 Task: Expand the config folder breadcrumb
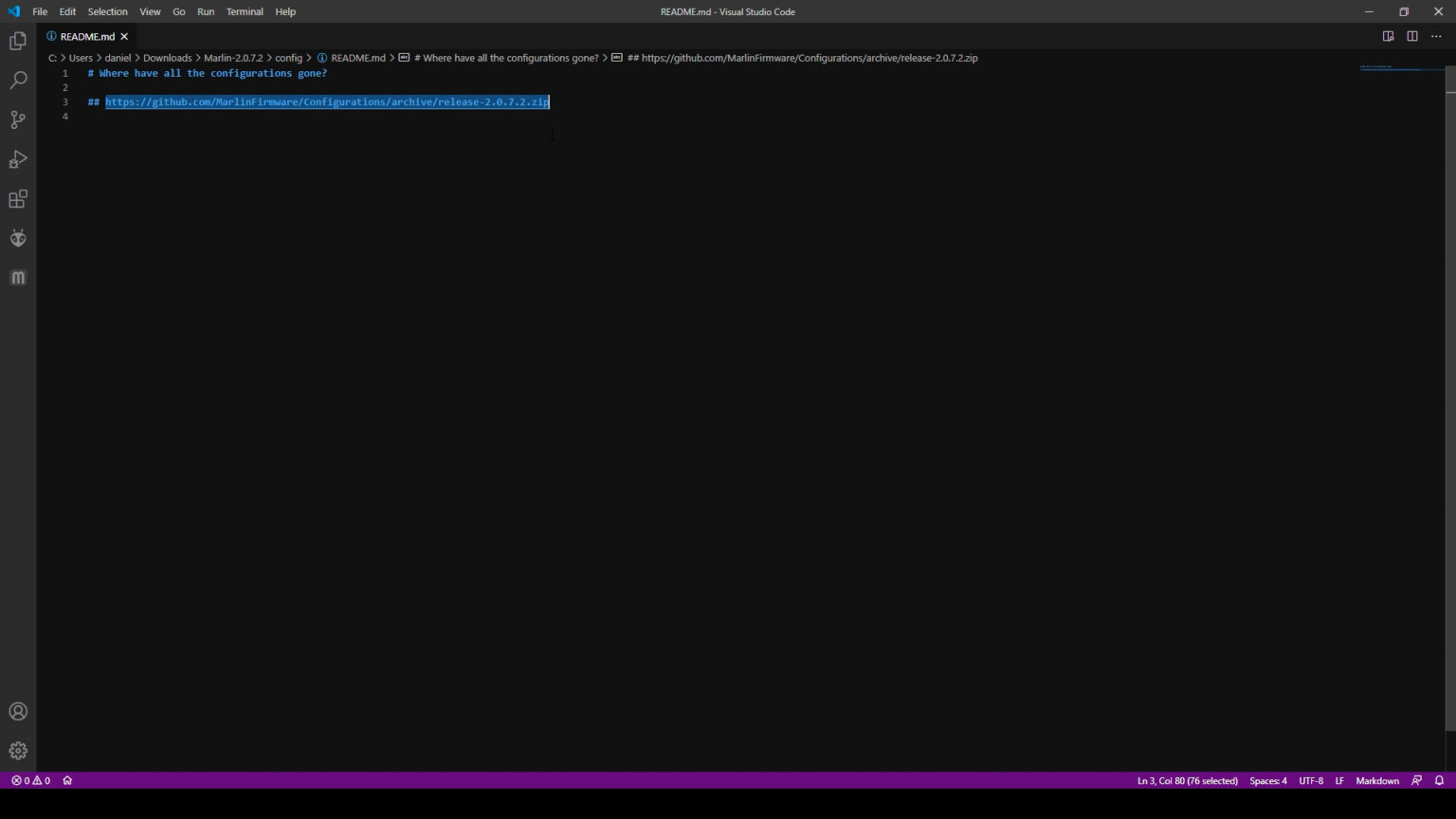pyautogui.click(x=288, y=58)
